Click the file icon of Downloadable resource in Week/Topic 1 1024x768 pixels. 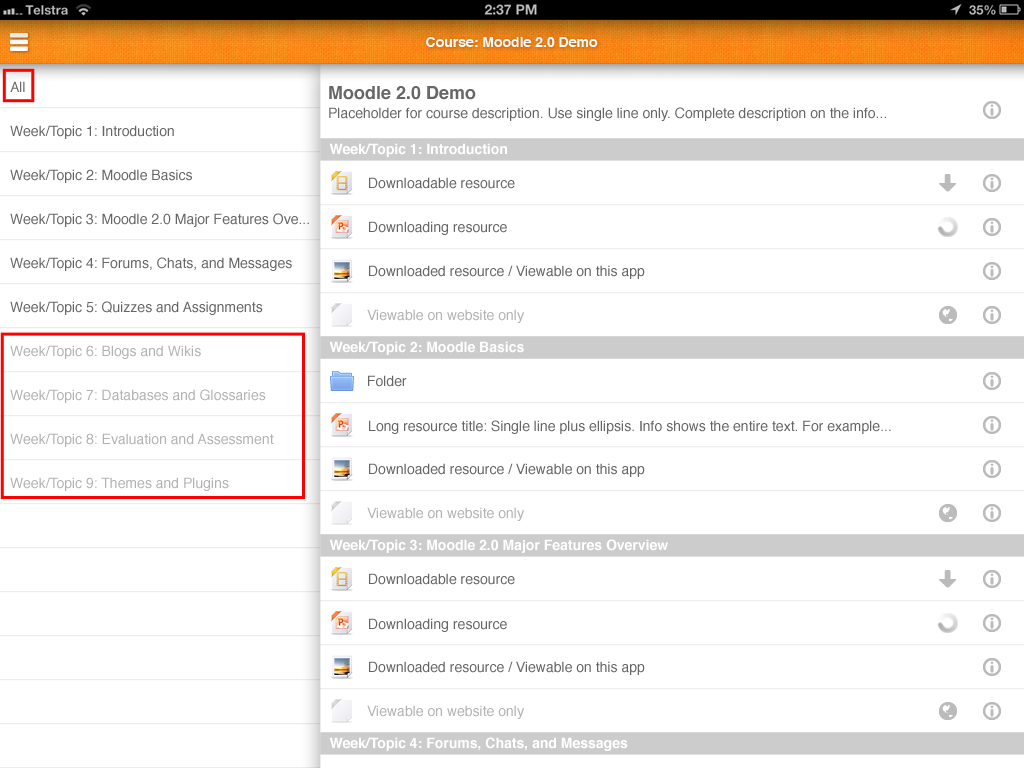342,183
